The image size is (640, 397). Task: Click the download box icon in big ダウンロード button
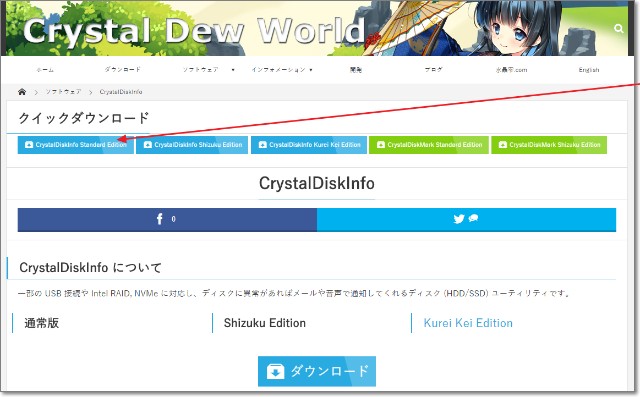pos(276,371)
